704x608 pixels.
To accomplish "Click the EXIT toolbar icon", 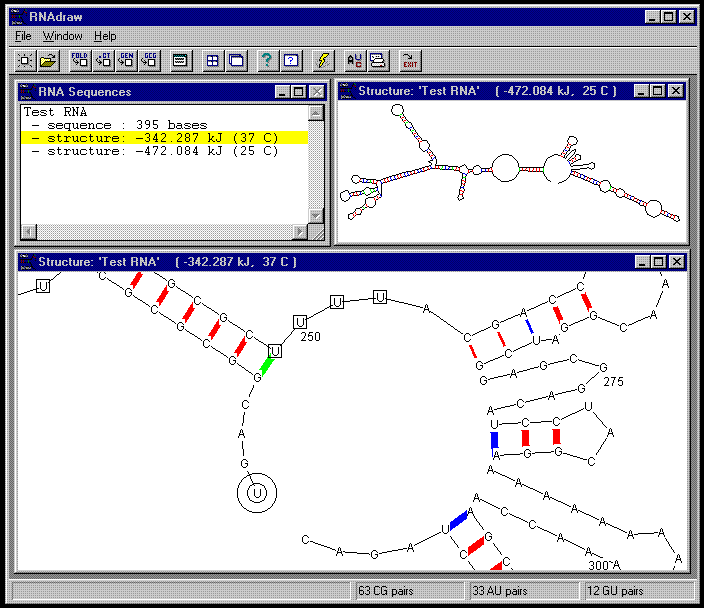I will (x=410, y=60).
